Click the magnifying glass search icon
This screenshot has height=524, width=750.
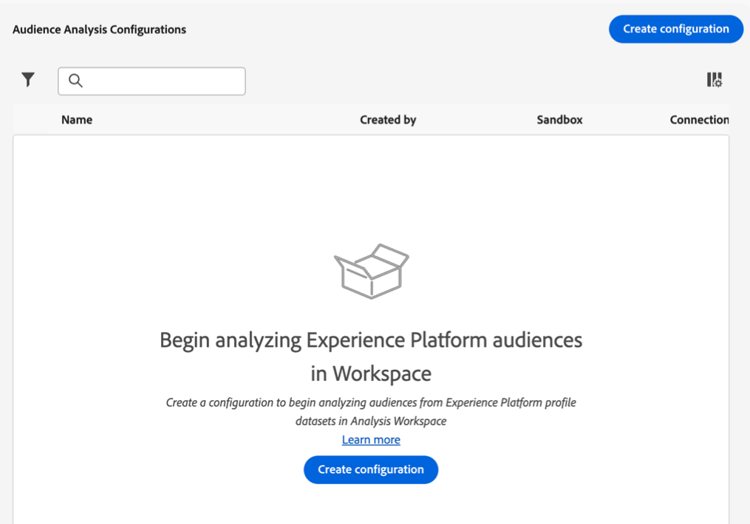pyautogui.click(x=75, y=81)
